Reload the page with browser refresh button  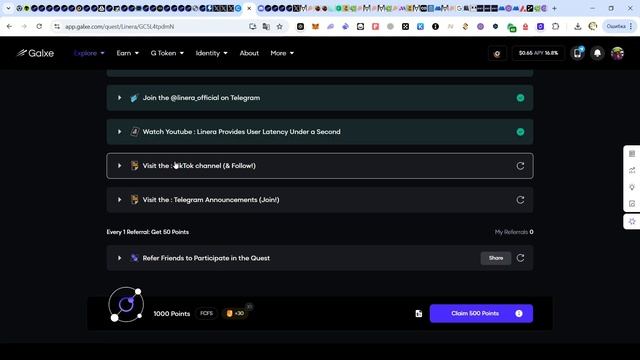click(39, 27)
